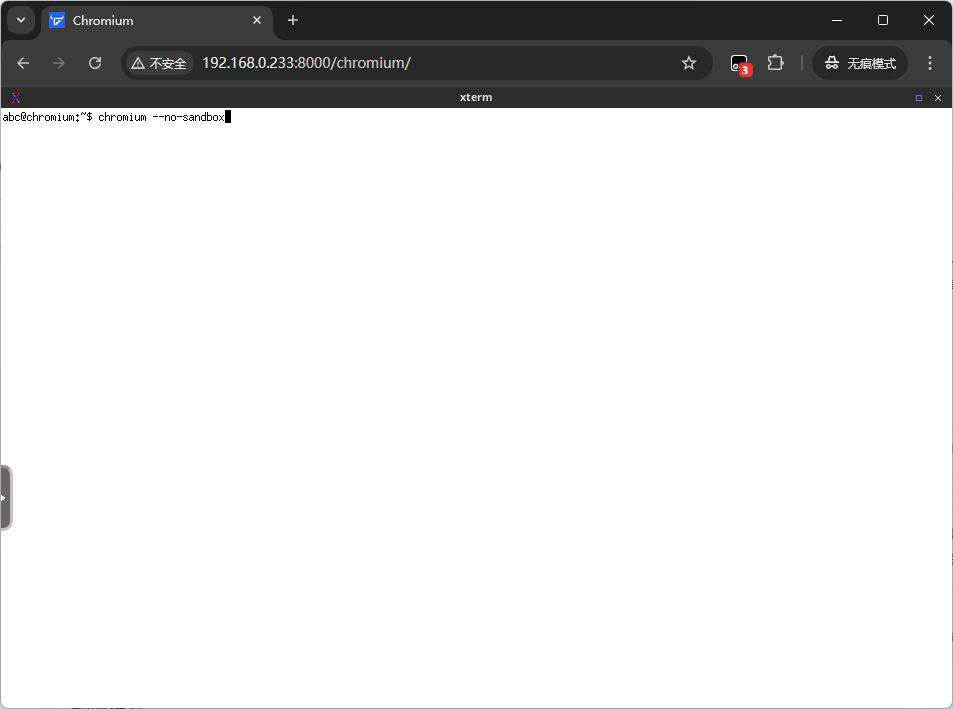Open the extension with red badge 3

click(x=740, y=63)
